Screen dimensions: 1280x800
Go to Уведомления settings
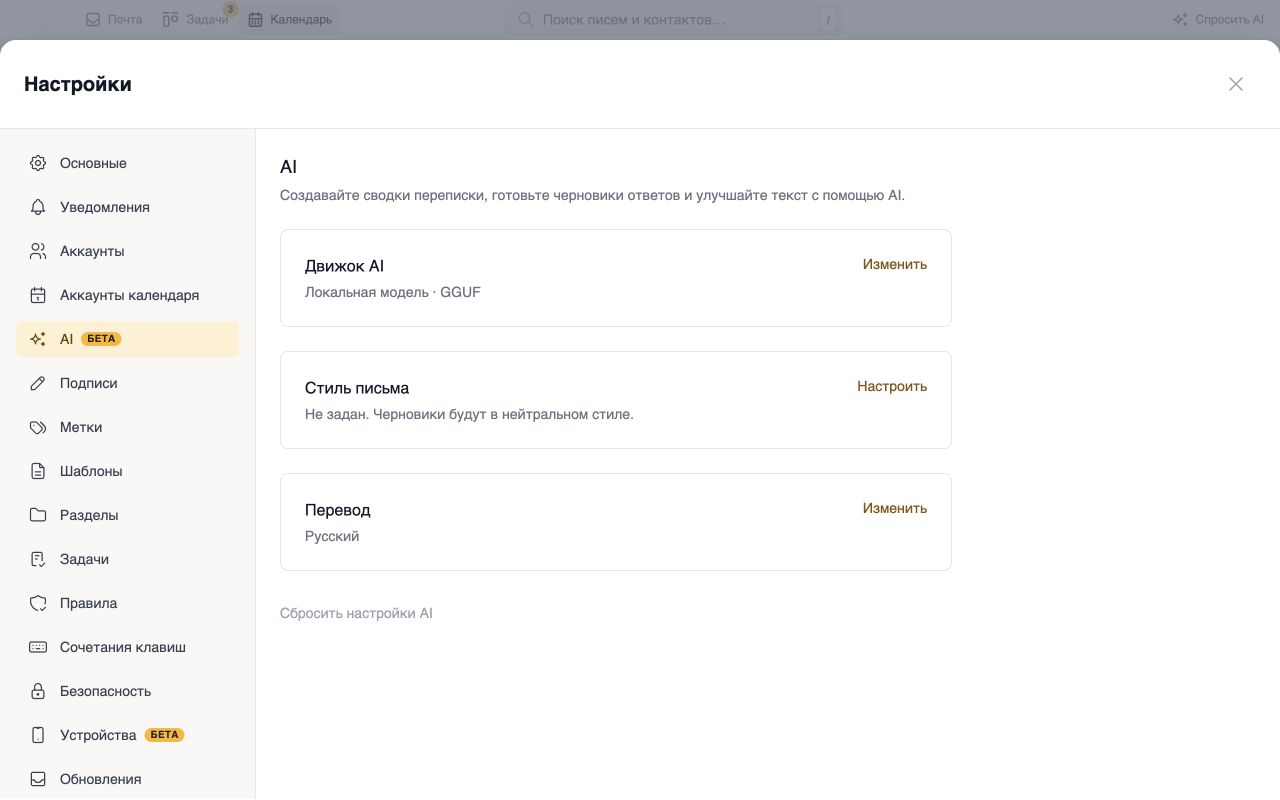pyautogui.click(x=127, y=207)
